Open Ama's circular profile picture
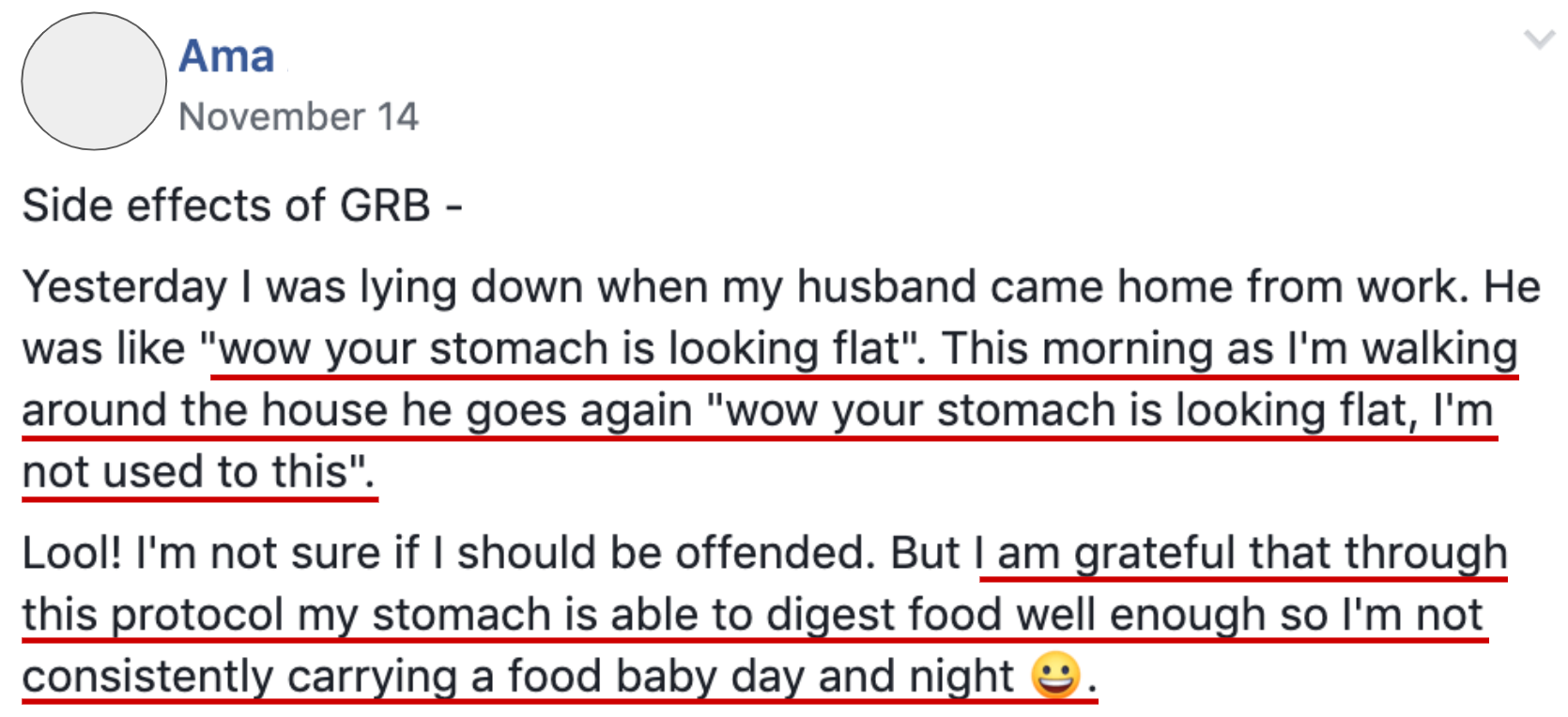 [x=94, y=82]
